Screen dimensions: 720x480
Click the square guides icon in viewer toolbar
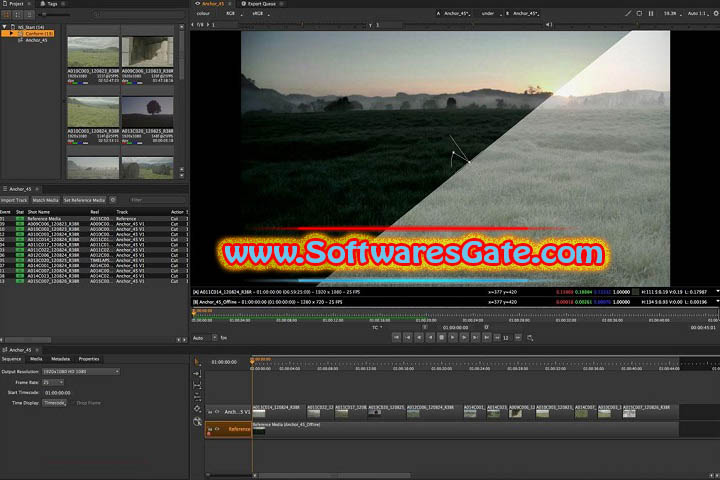(639, 14)
